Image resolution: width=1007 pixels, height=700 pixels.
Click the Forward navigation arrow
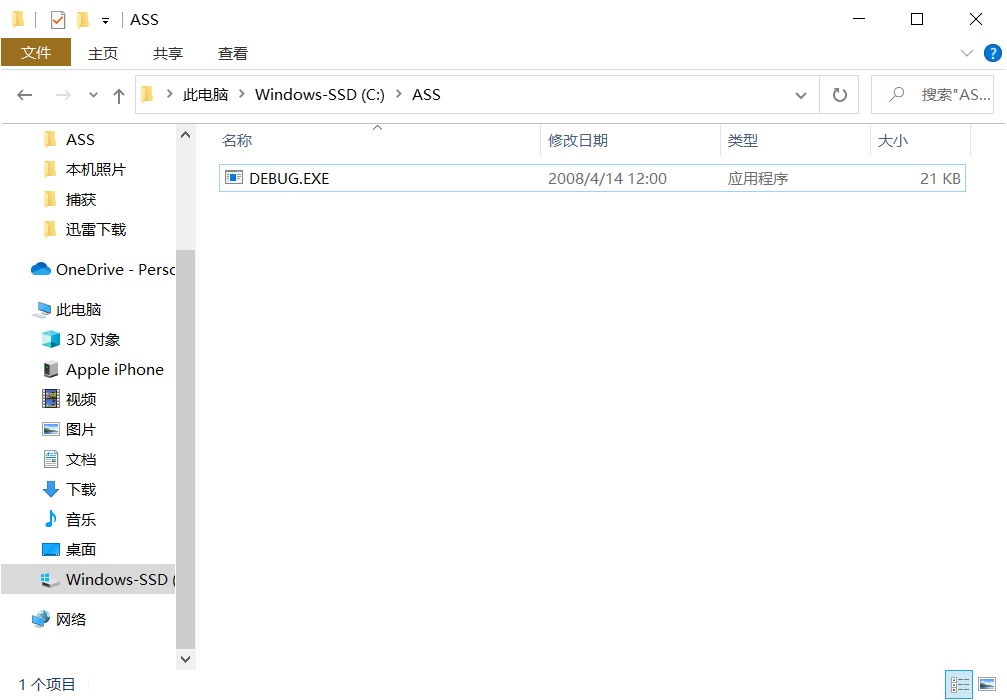coord(63,95)
